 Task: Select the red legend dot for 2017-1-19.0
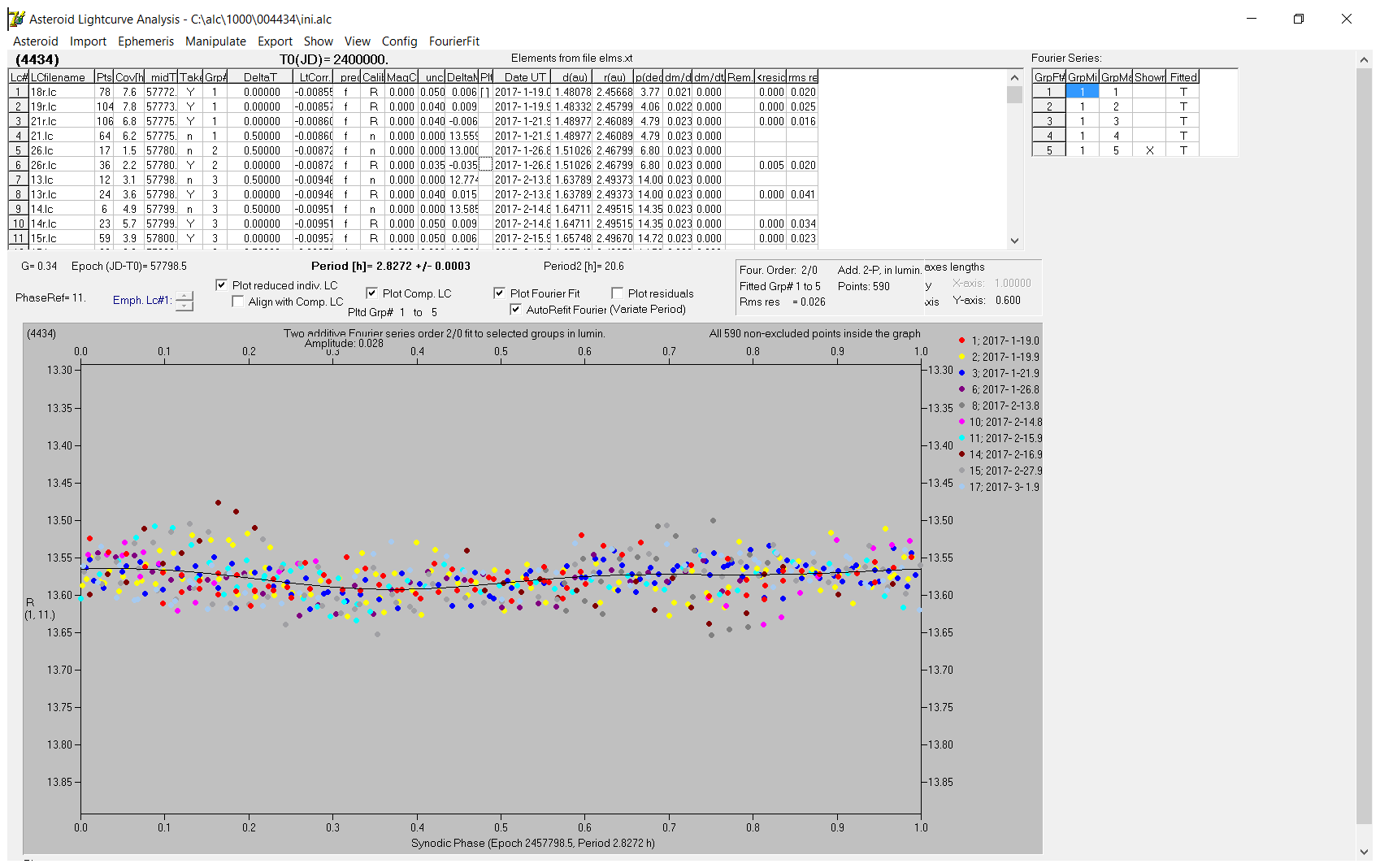(961, 341)
